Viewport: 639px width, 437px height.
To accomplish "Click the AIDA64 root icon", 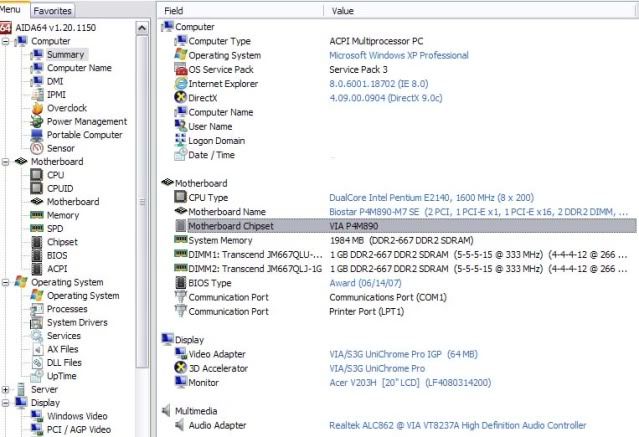I will click(6, 28).
